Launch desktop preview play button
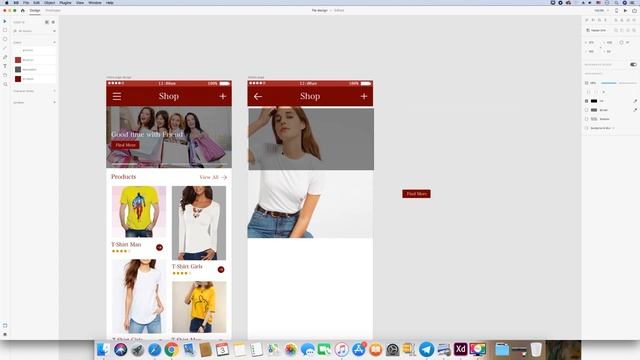Image resolution: width=640 pixels, height=360 pixels. (625, 10)
